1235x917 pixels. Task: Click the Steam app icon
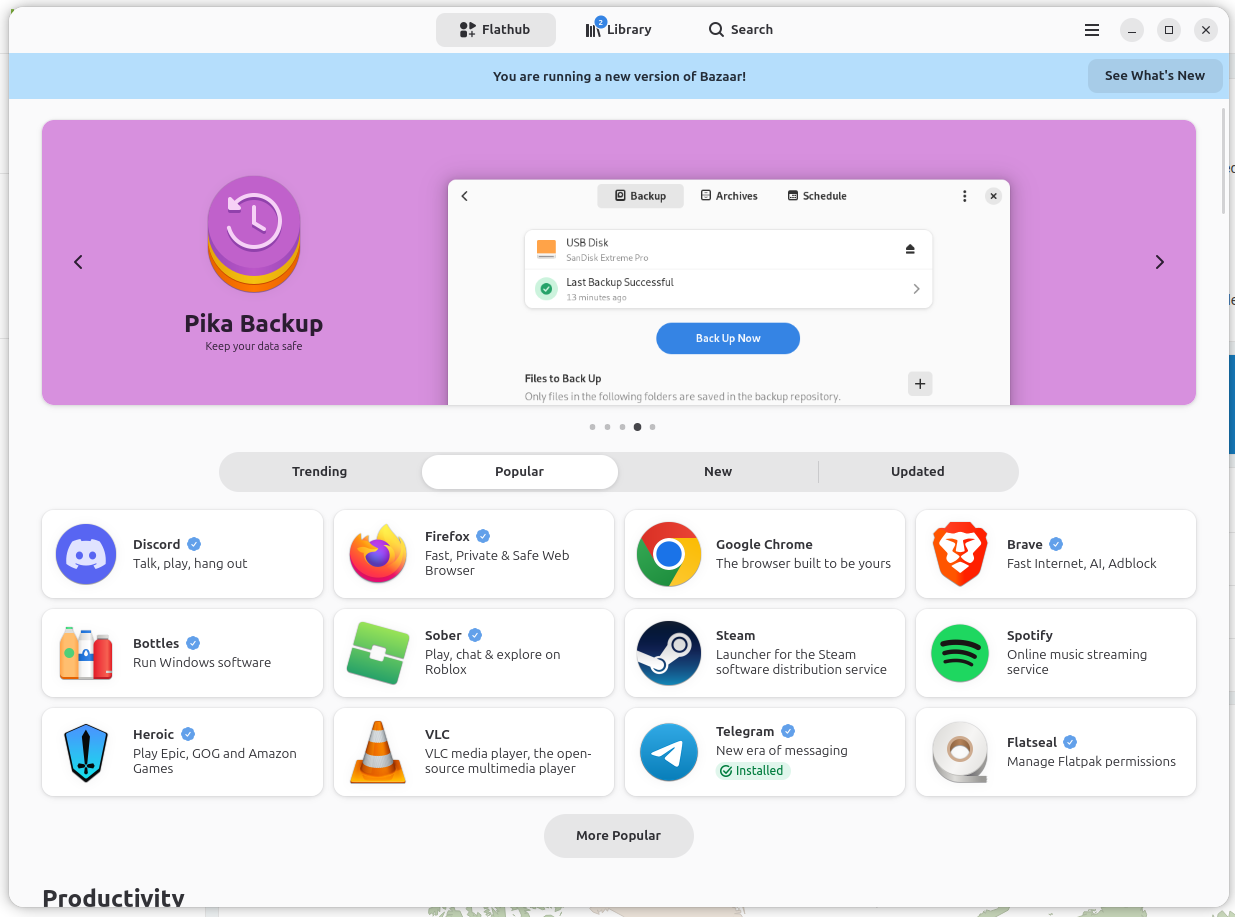669,653
